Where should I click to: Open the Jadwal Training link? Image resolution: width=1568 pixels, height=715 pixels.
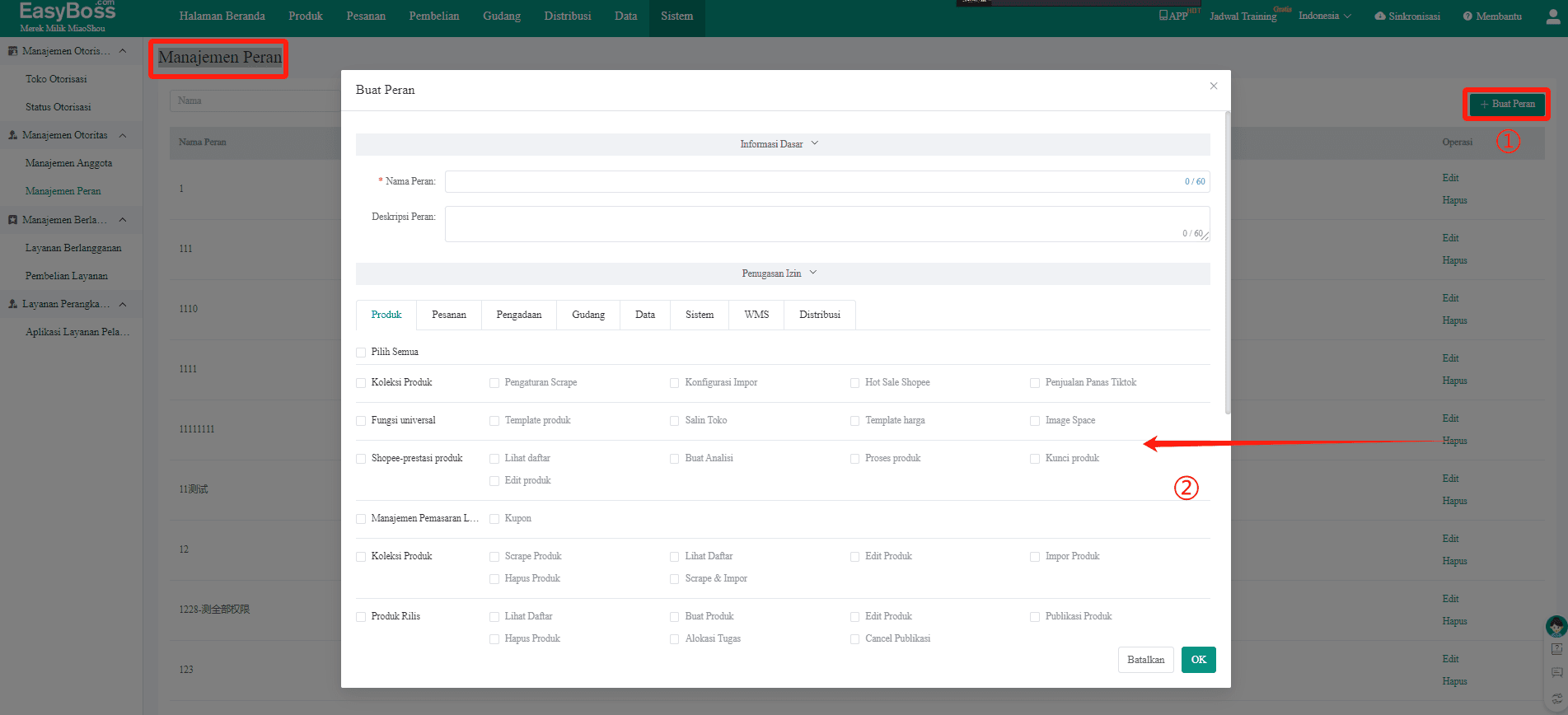click(x=1243, y=16)
